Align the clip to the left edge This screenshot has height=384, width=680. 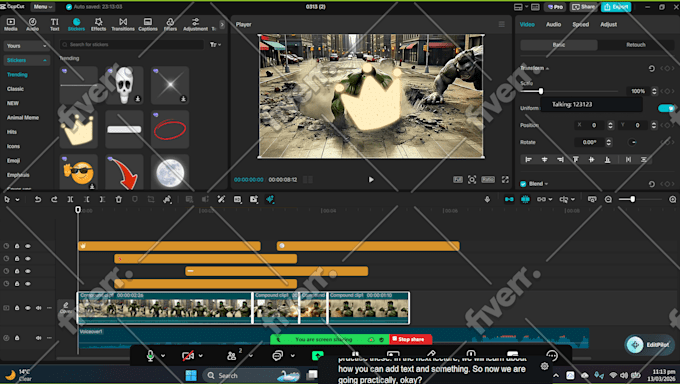(528, 160)
